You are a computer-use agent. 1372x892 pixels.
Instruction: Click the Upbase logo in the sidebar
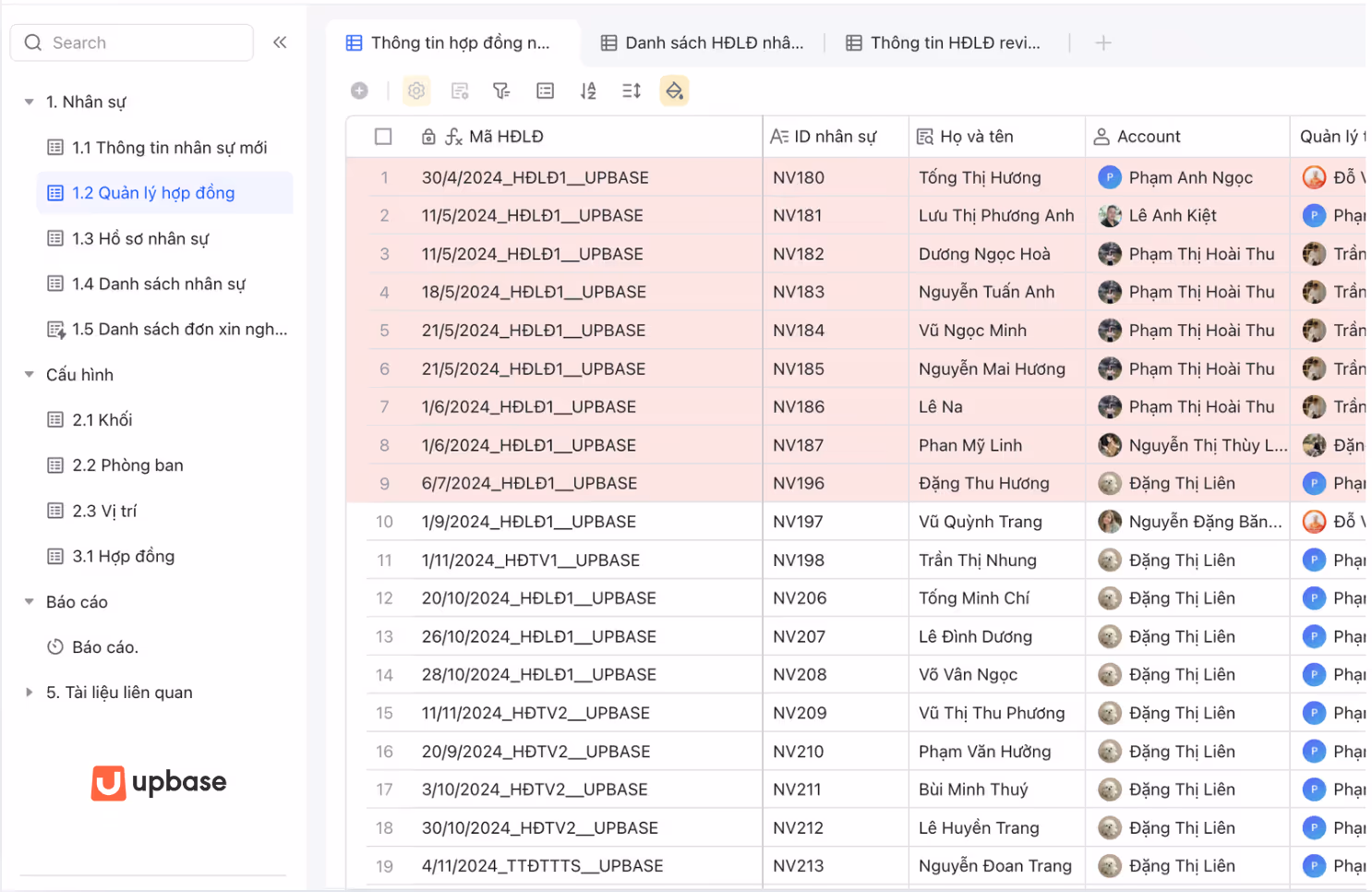point(159,782)
